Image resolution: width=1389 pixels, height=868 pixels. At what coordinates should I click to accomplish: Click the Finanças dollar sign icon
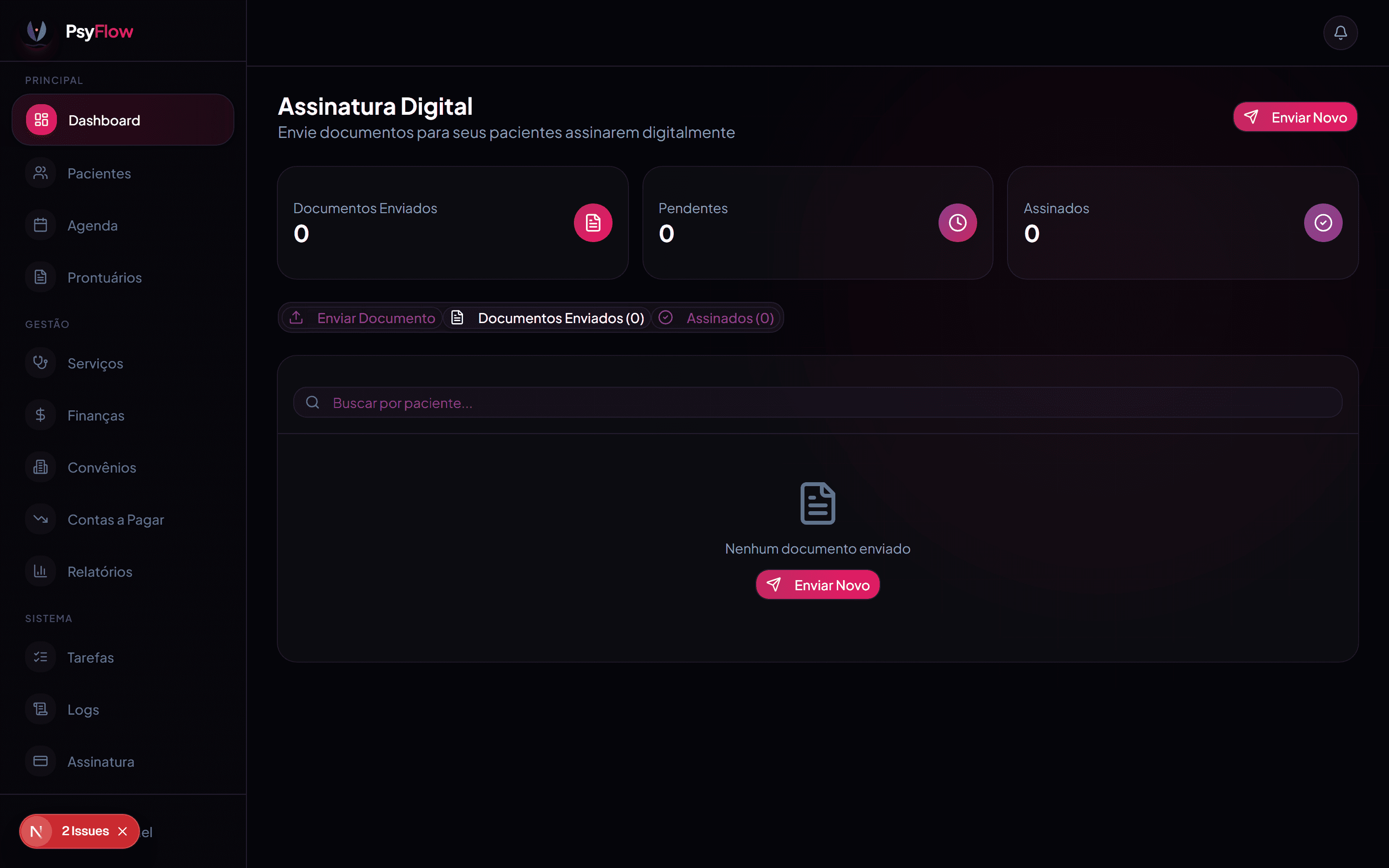(x=40, y=415)
